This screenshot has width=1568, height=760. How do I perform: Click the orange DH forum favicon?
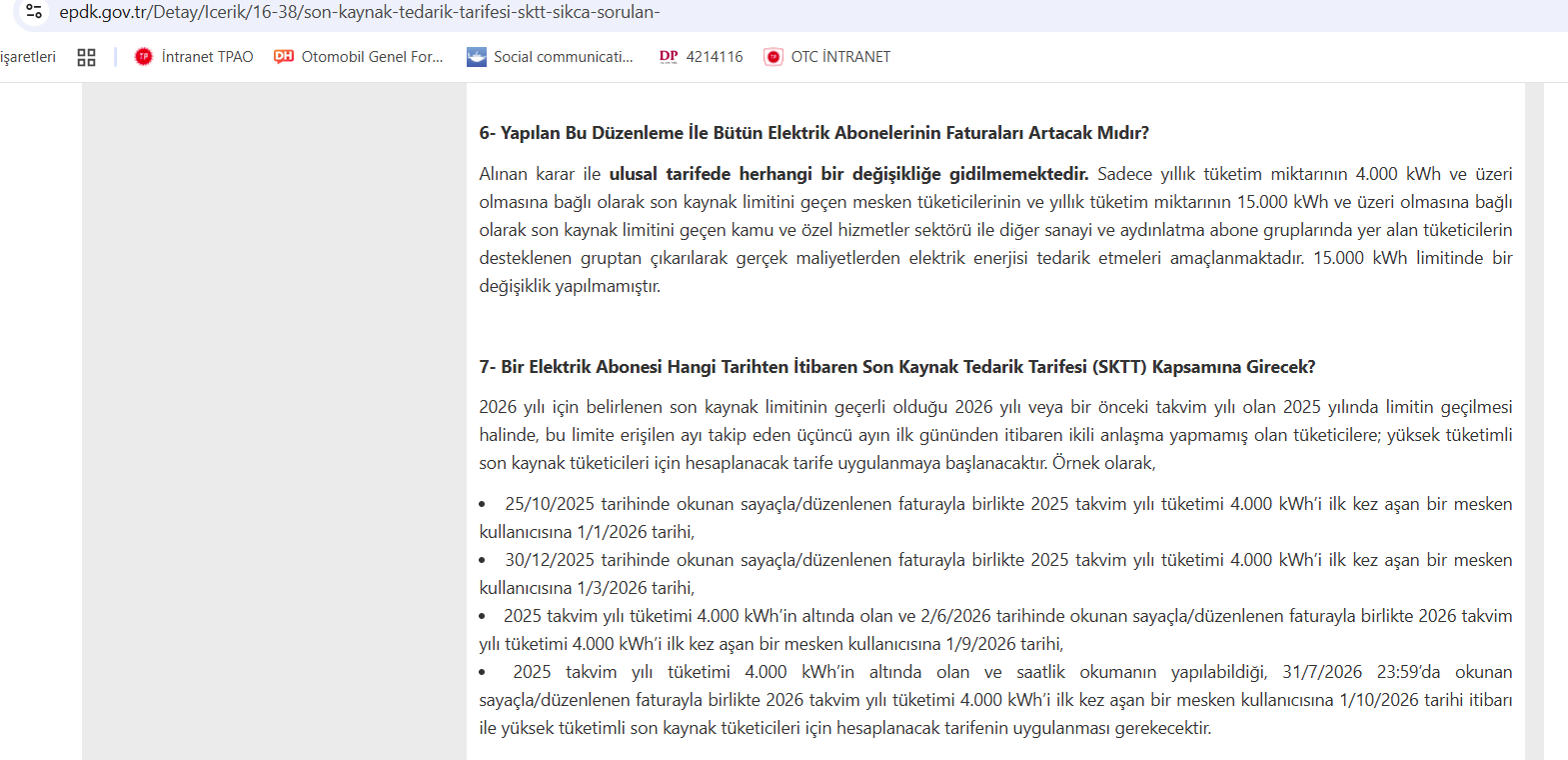click(x=284, y=57)
